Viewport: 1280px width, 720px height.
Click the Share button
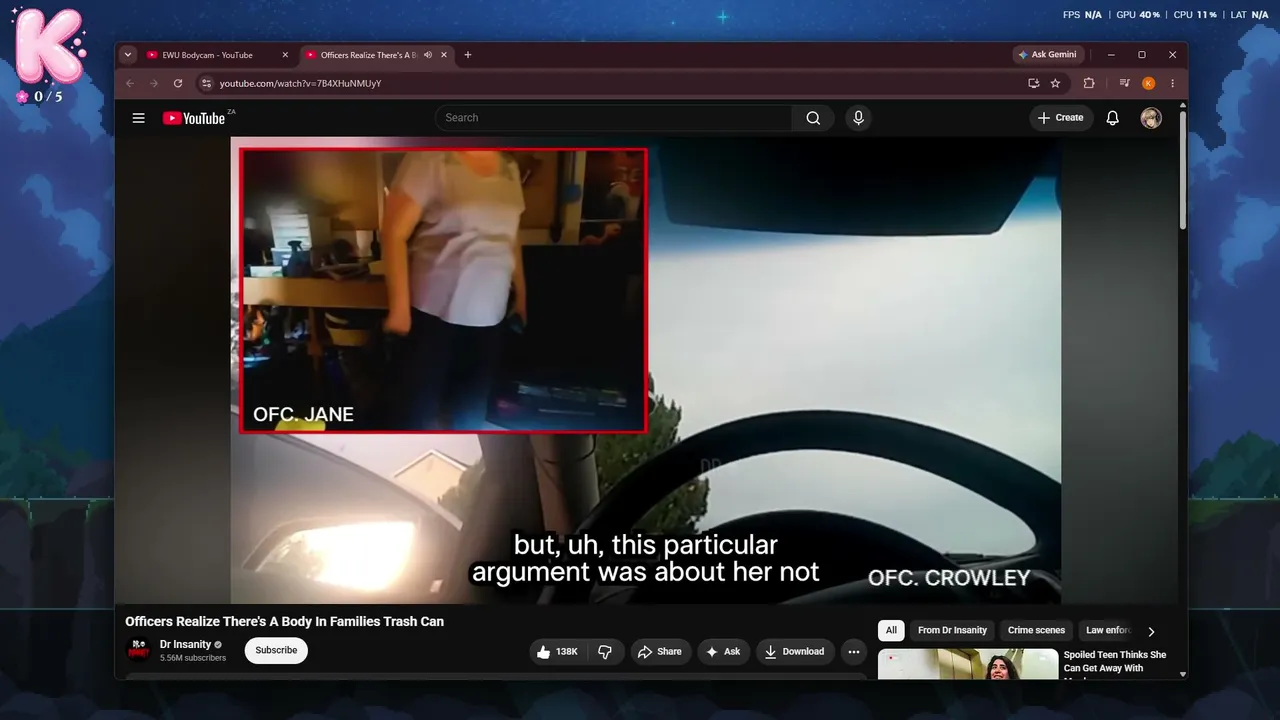point(660,651)
